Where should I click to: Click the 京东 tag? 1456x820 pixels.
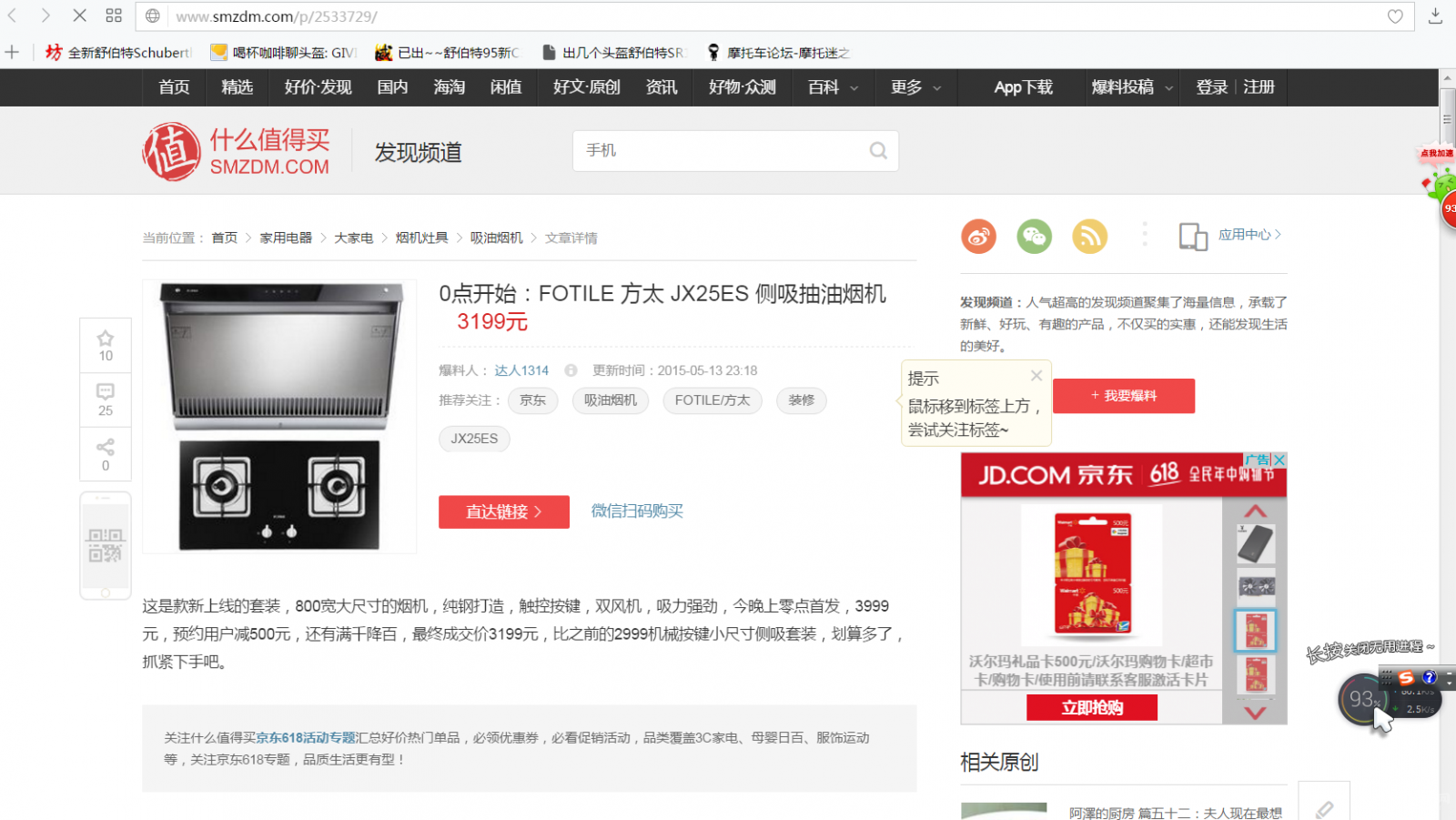(532, 400)
